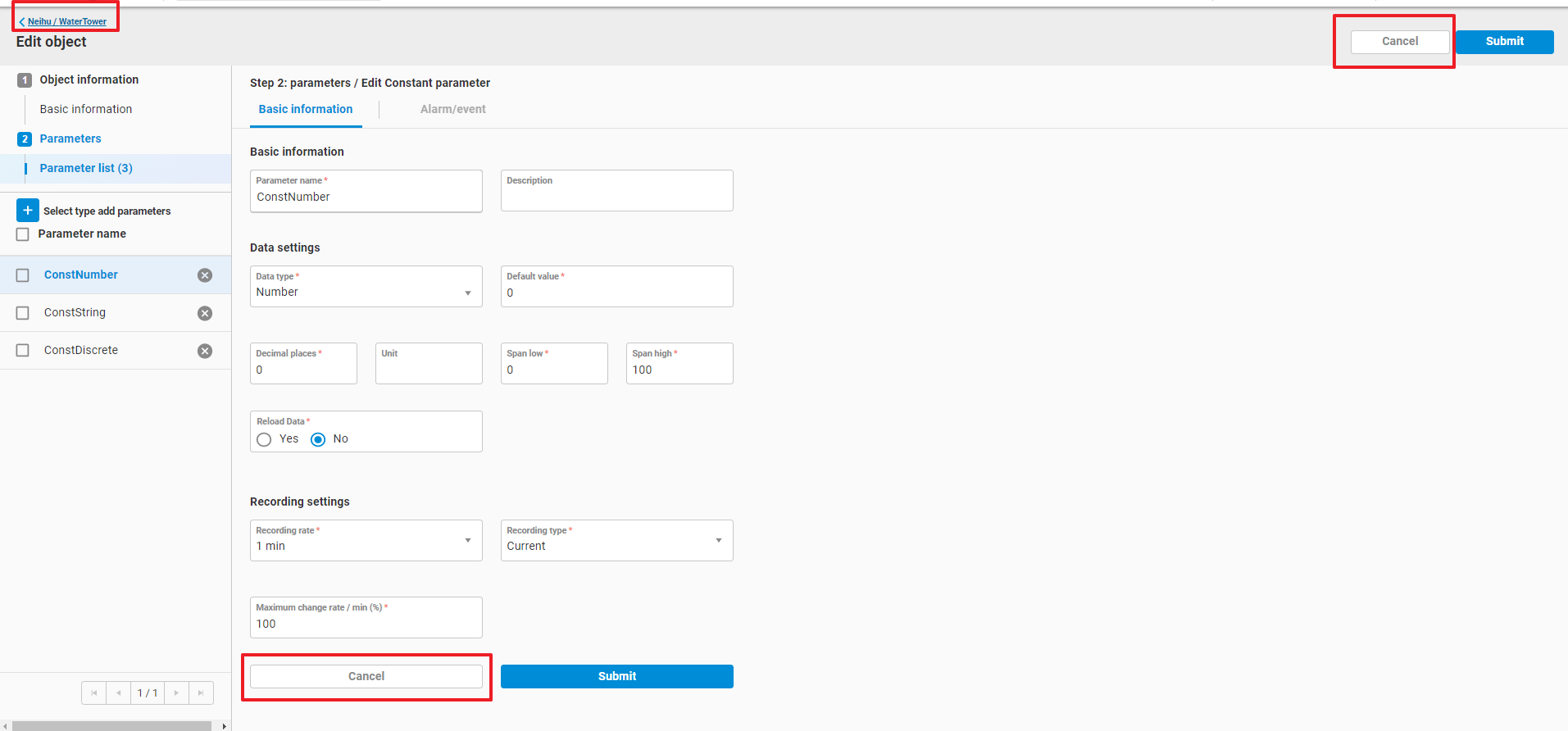Screen dimensions: 1568x731
Task: Click the top-right Submit button
Action: 1504,42
